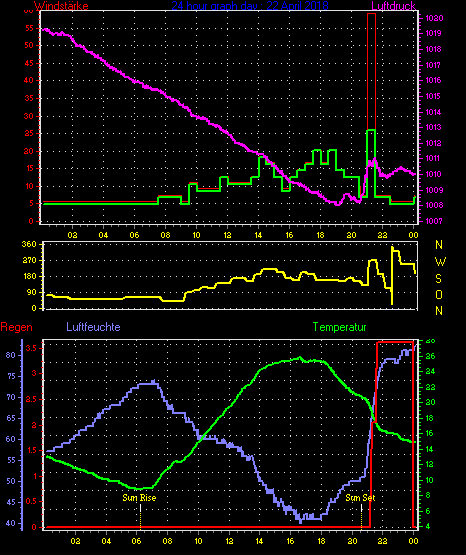Image resolution: width=466 pixels, height=555 pixels.
Task: Click the green 26 temperature axis value
Action: pos(430,356)
